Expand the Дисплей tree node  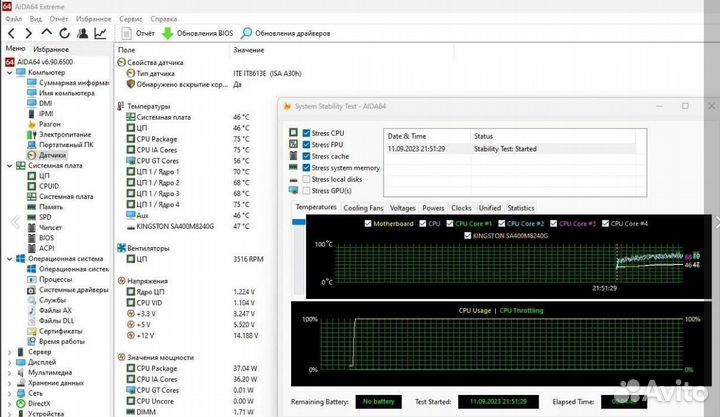click(x=9, y=362)
